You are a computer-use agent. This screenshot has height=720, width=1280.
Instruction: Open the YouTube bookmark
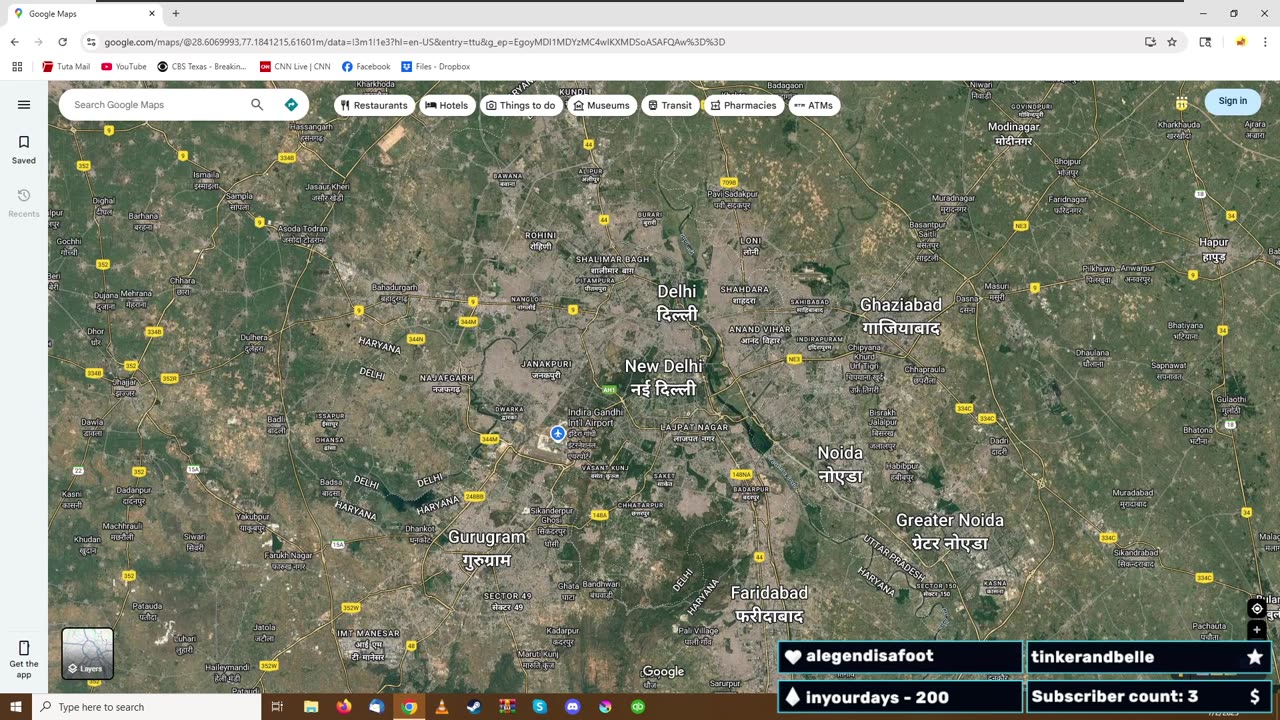[124, 67]
